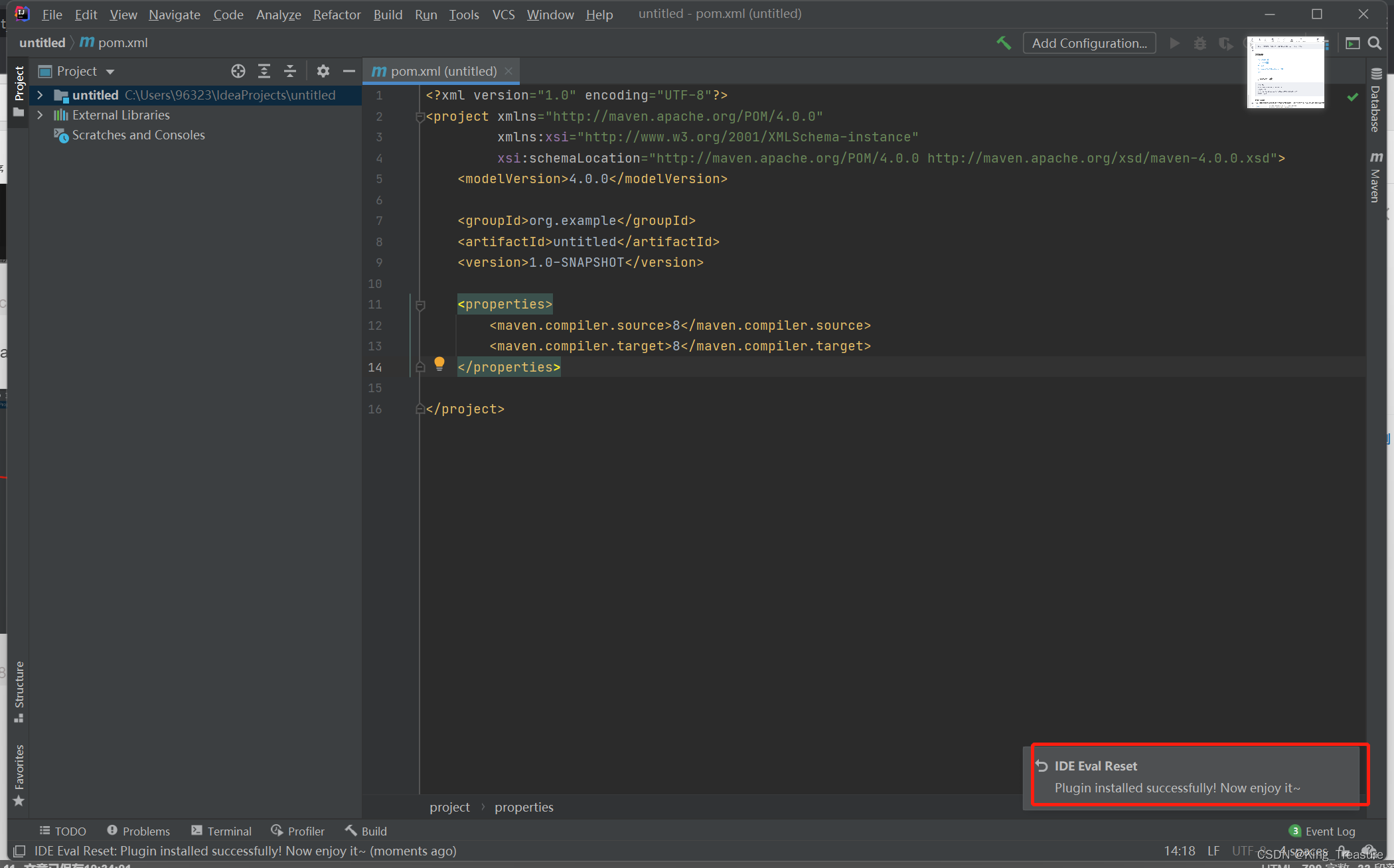Select the Terminal tab at bottom panel

(x=222, y=831)
